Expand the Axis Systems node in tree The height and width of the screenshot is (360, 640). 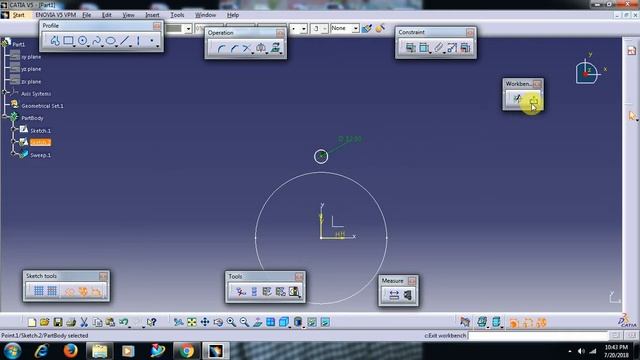5,93
